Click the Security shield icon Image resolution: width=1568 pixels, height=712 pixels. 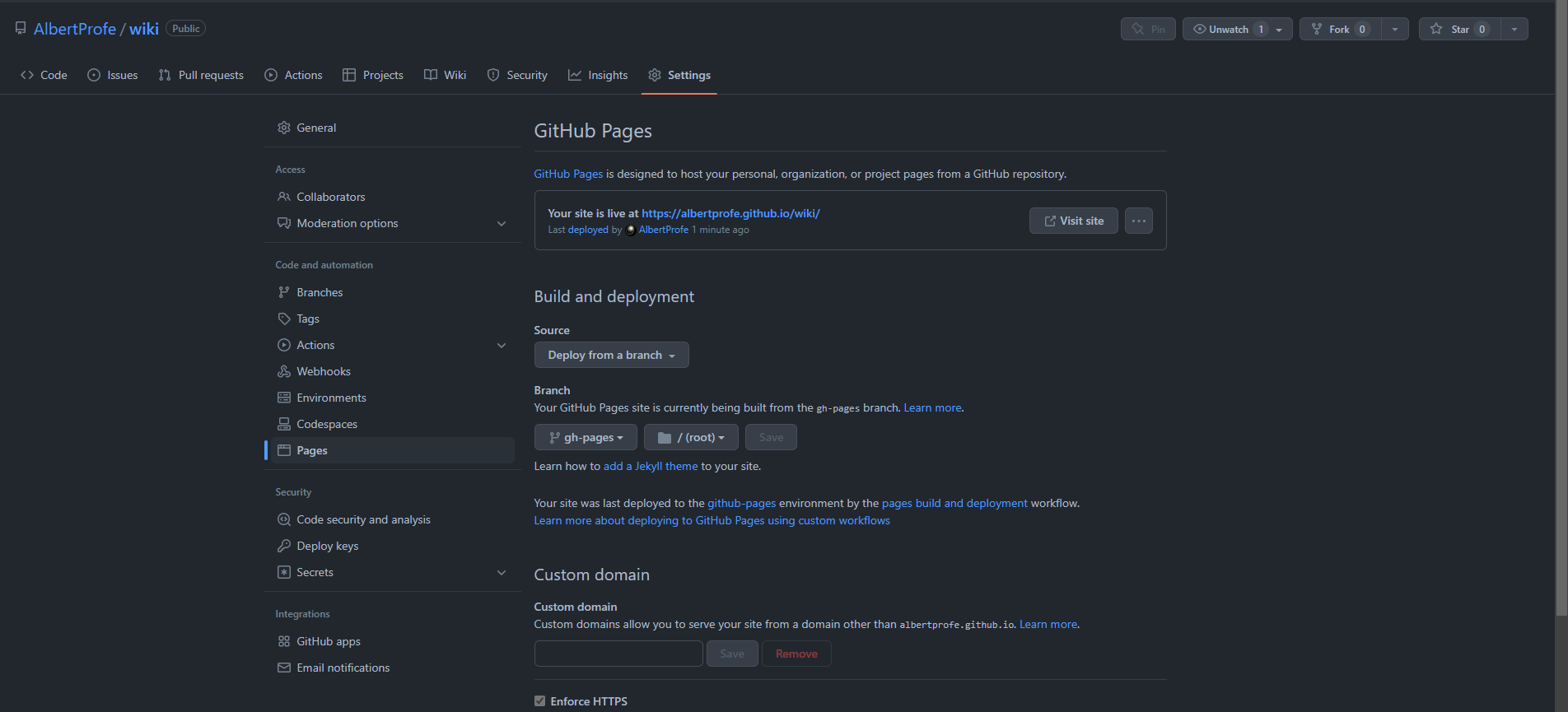coord(493,75)
